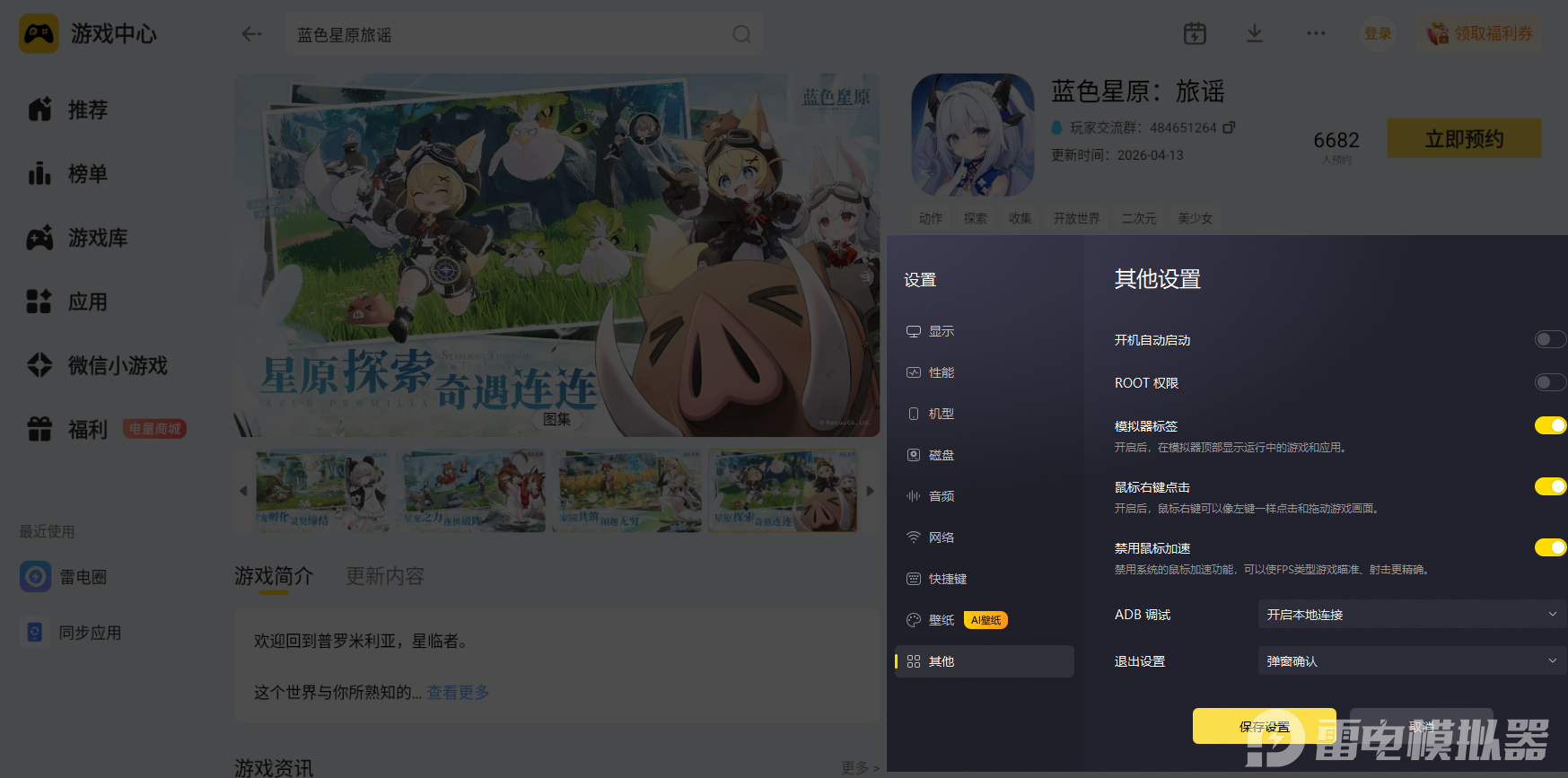Screen dimensions: 1568x778
Task: Click the 二次元 tag
Action: (x=1139, y=218)
